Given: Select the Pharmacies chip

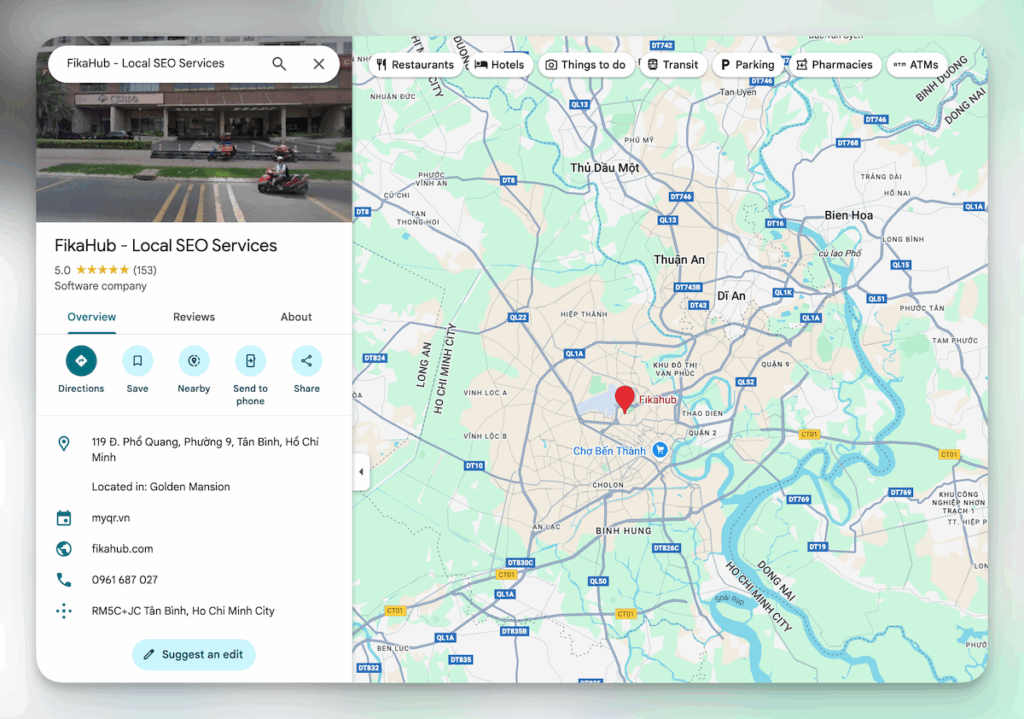Looking at the screenshot, I should tap(835, 65).
